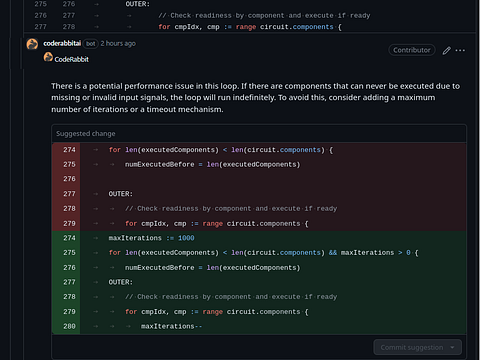Open the comment three-dot options menu

click(460, 50)
